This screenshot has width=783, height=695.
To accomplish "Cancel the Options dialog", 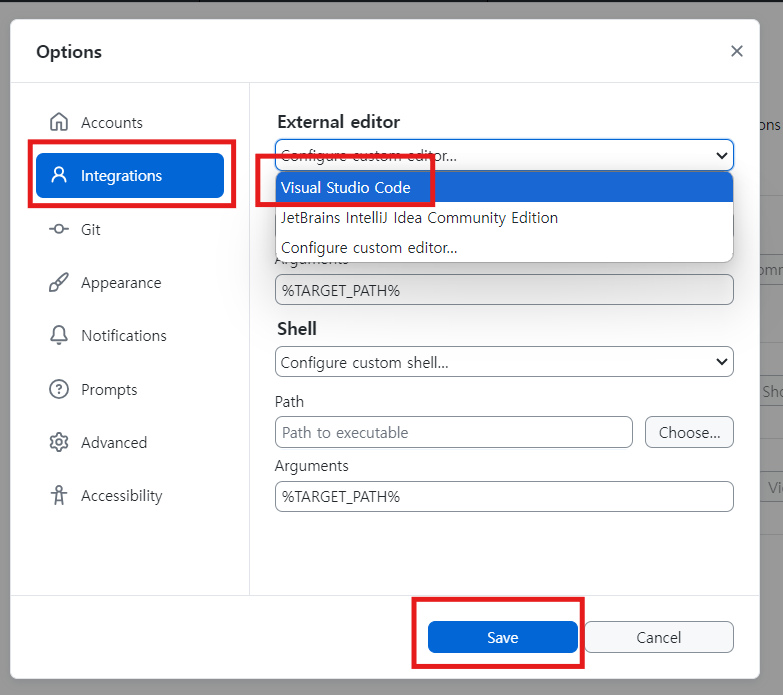I will click(x=659, y=637).
